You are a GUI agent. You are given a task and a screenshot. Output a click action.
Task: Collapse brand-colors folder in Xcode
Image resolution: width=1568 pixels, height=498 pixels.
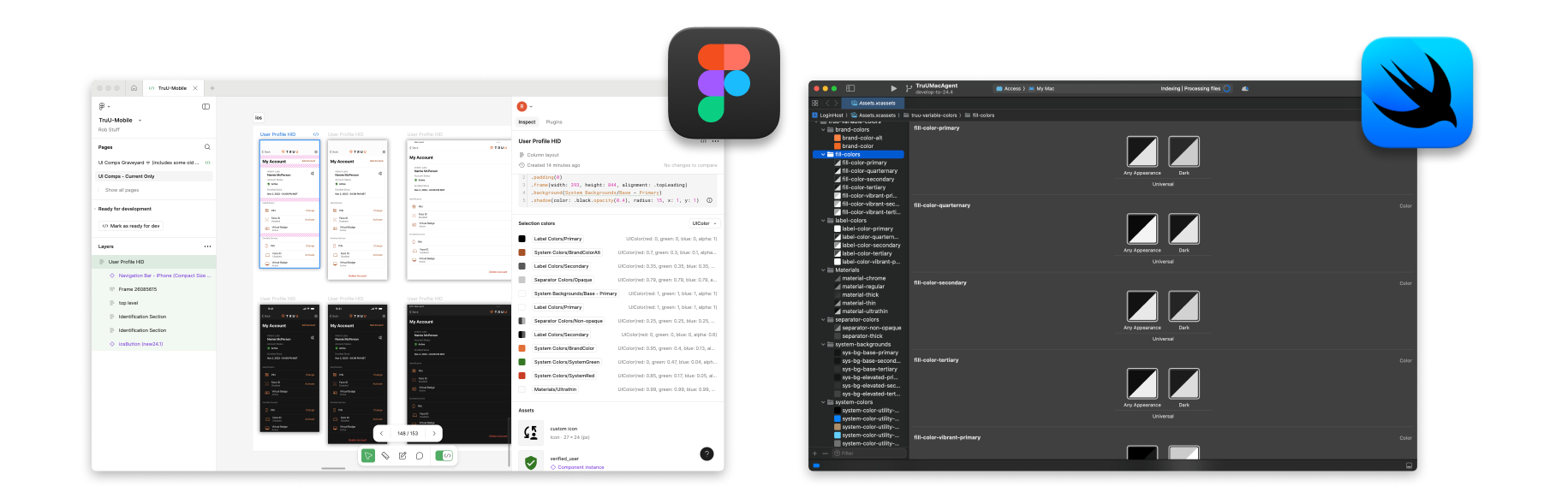point(823,130)
